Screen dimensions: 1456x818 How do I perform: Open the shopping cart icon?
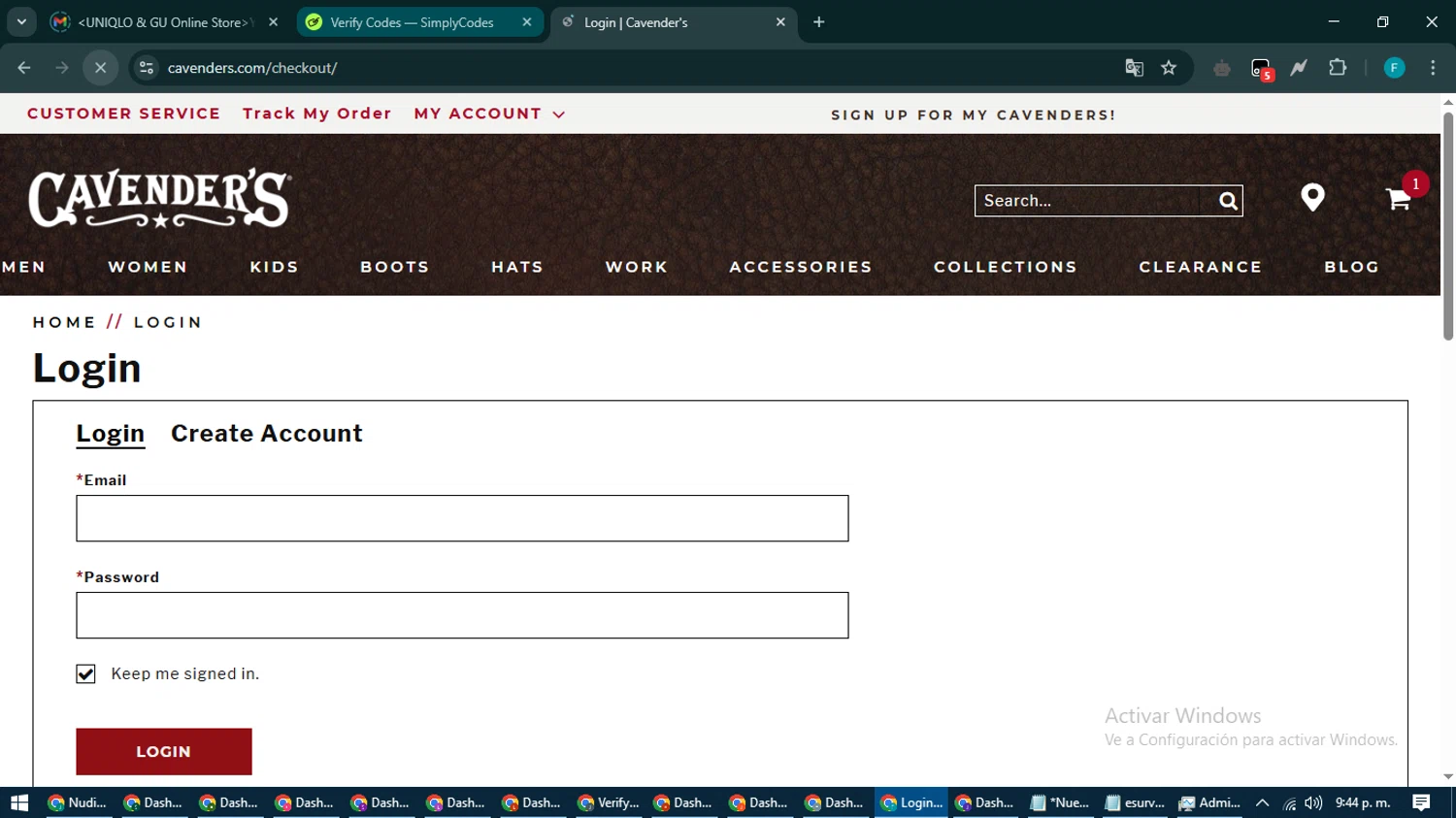1398,199
